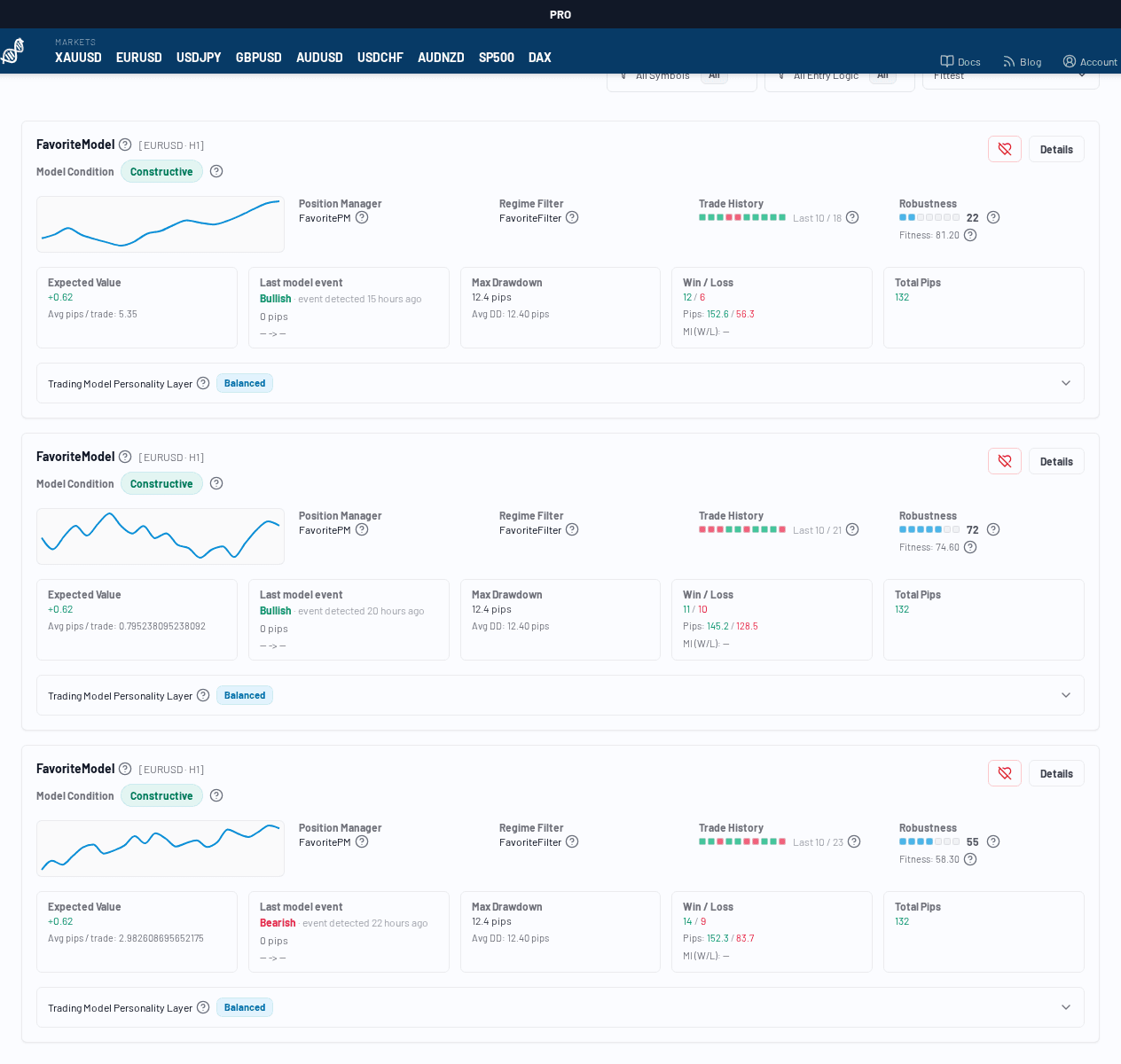Screen dimensions: 1121x1064
Task: Toggle favorite heart on third model card
Action: click(1004, 773)
